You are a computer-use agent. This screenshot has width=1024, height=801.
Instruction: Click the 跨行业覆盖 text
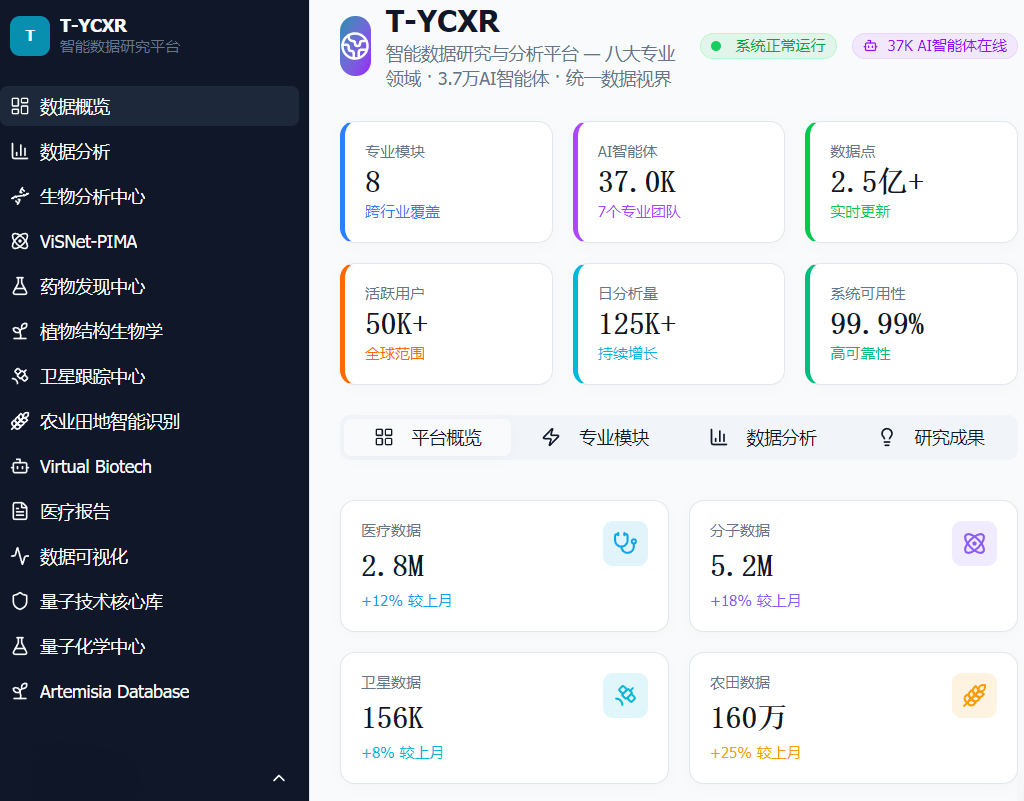(x=402, y=212)
